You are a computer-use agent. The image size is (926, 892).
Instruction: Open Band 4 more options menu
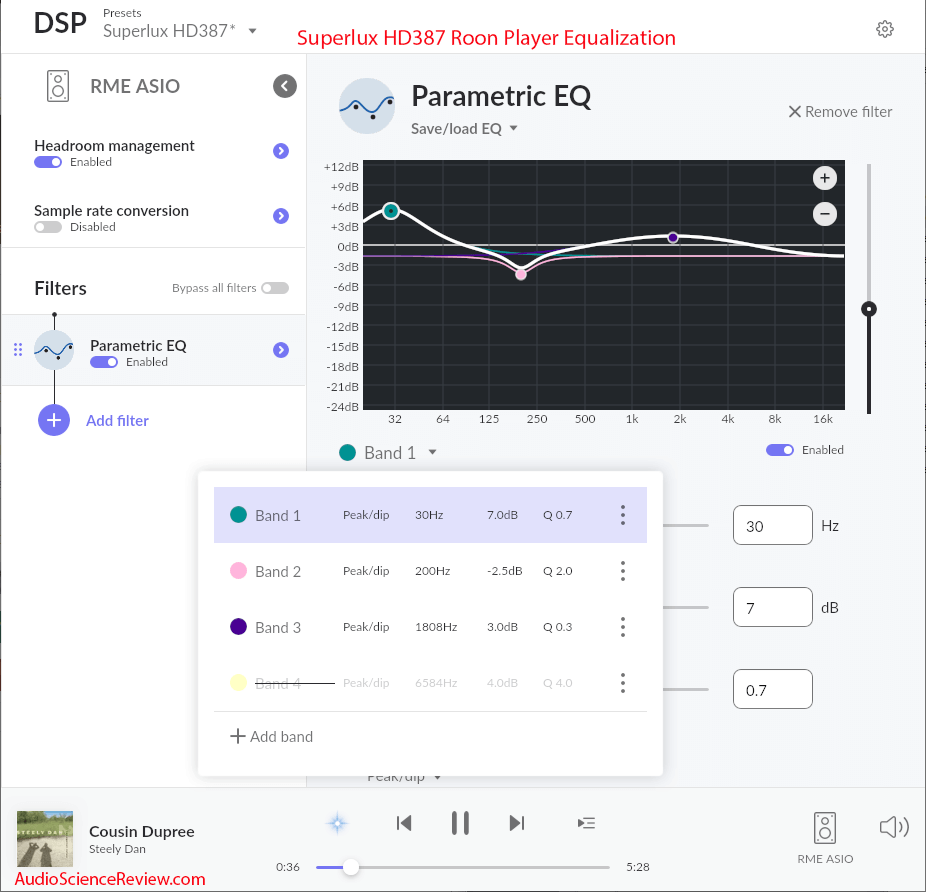coord(622,683)
